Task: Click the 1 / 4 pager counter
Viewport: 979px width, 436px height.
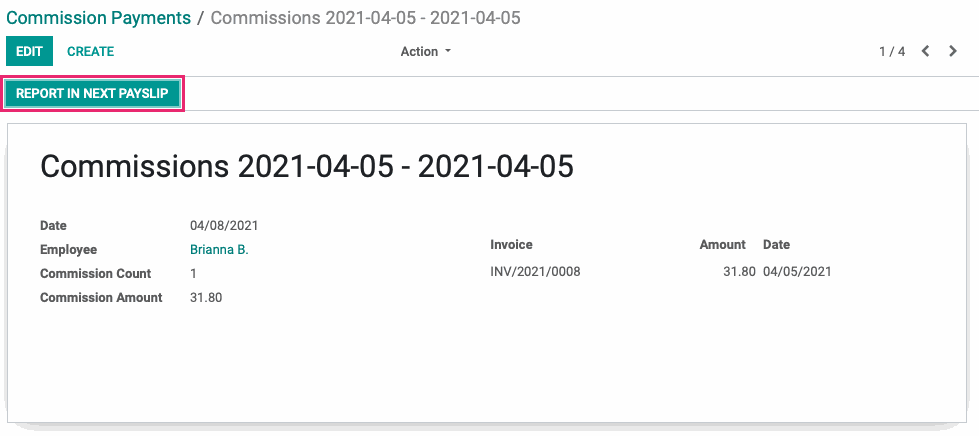Action: pyautogui.click(x=892, y=52)
